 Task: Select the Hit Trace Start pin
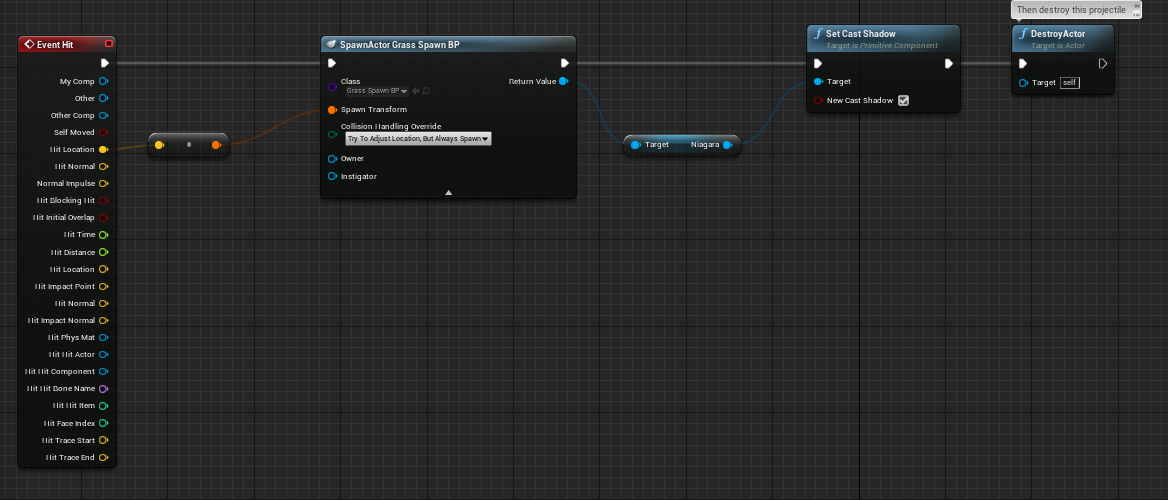point(104,440)
